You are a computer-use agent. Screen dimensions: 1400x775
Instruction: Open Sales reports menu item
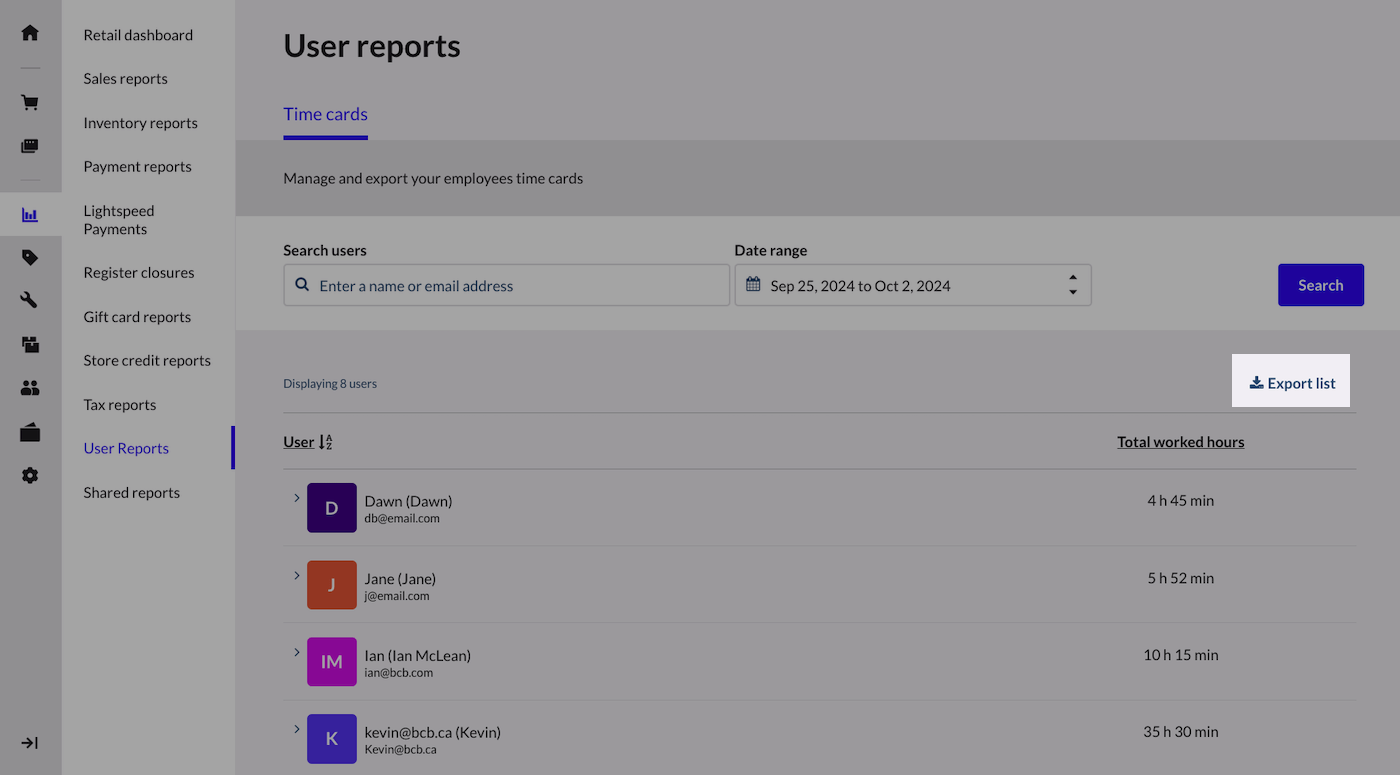pos(125,79)
